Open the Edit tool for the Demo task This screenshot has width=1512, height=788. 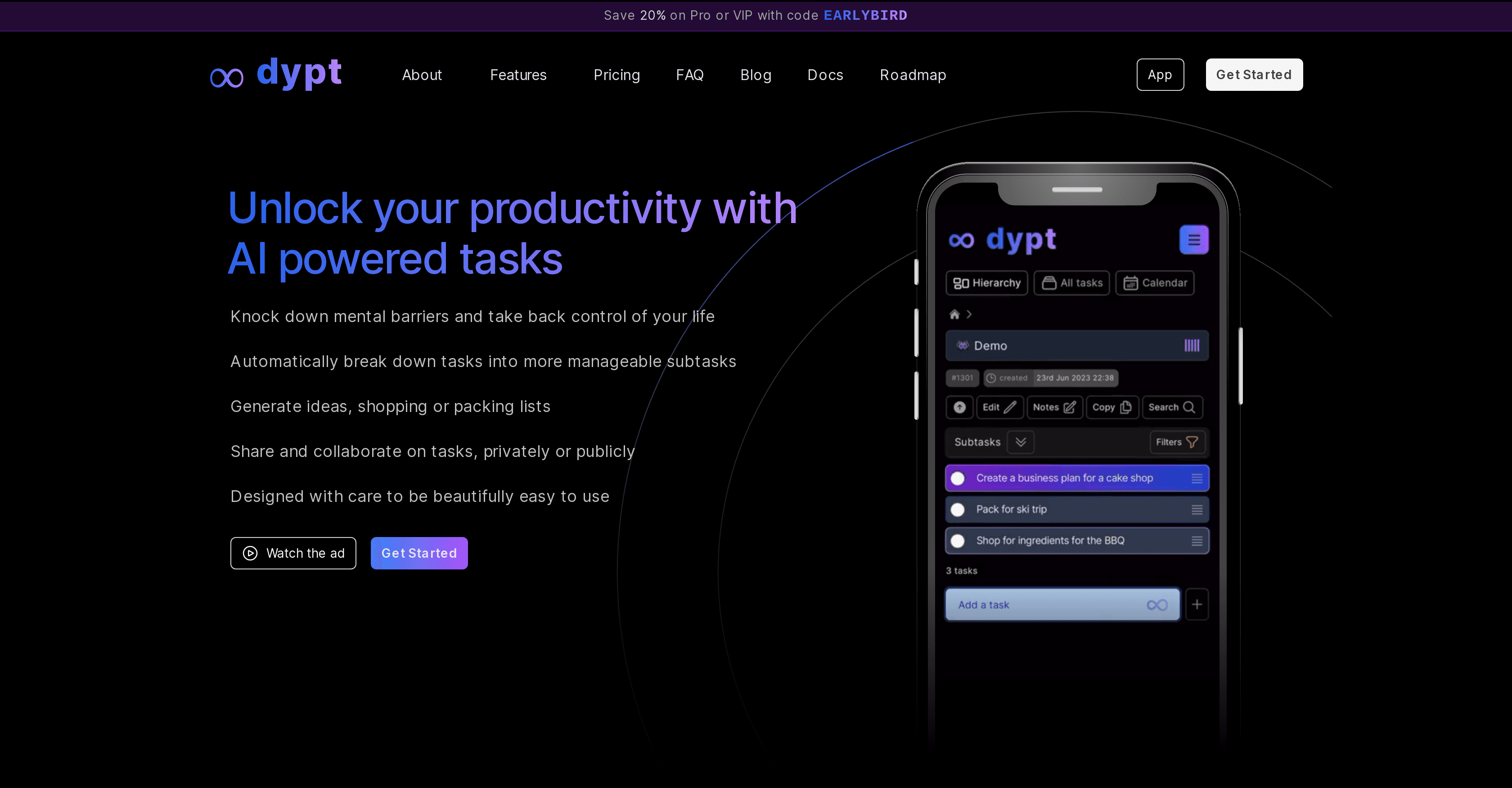pyautogui.click(x=999, y=407)
